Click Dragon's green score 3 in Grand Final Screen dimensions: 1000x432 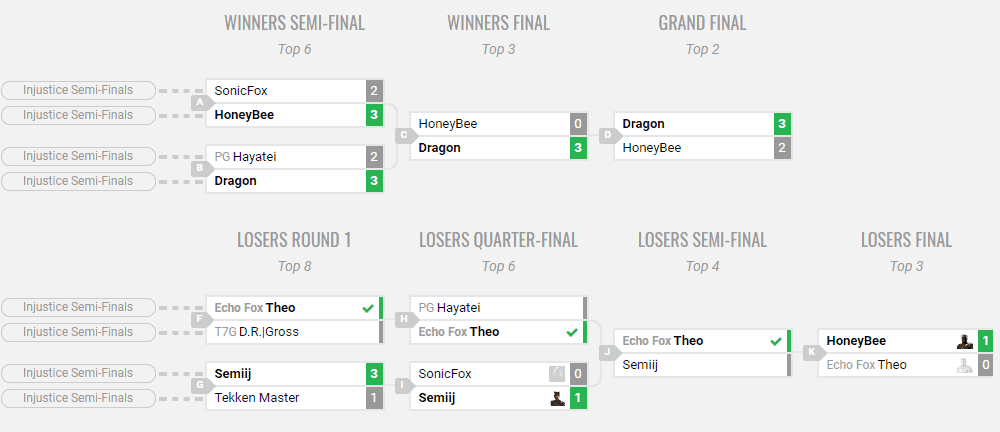783,124
